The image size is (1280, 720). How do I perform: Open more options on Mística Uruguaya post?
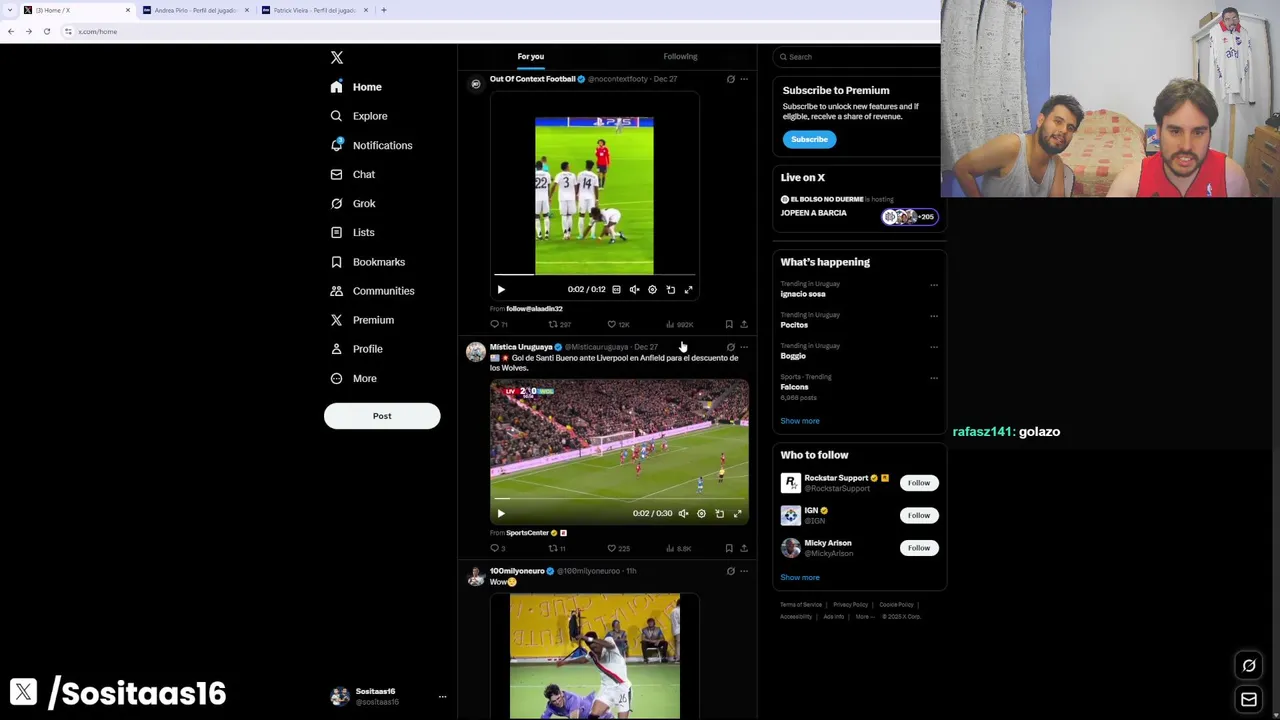743,347
